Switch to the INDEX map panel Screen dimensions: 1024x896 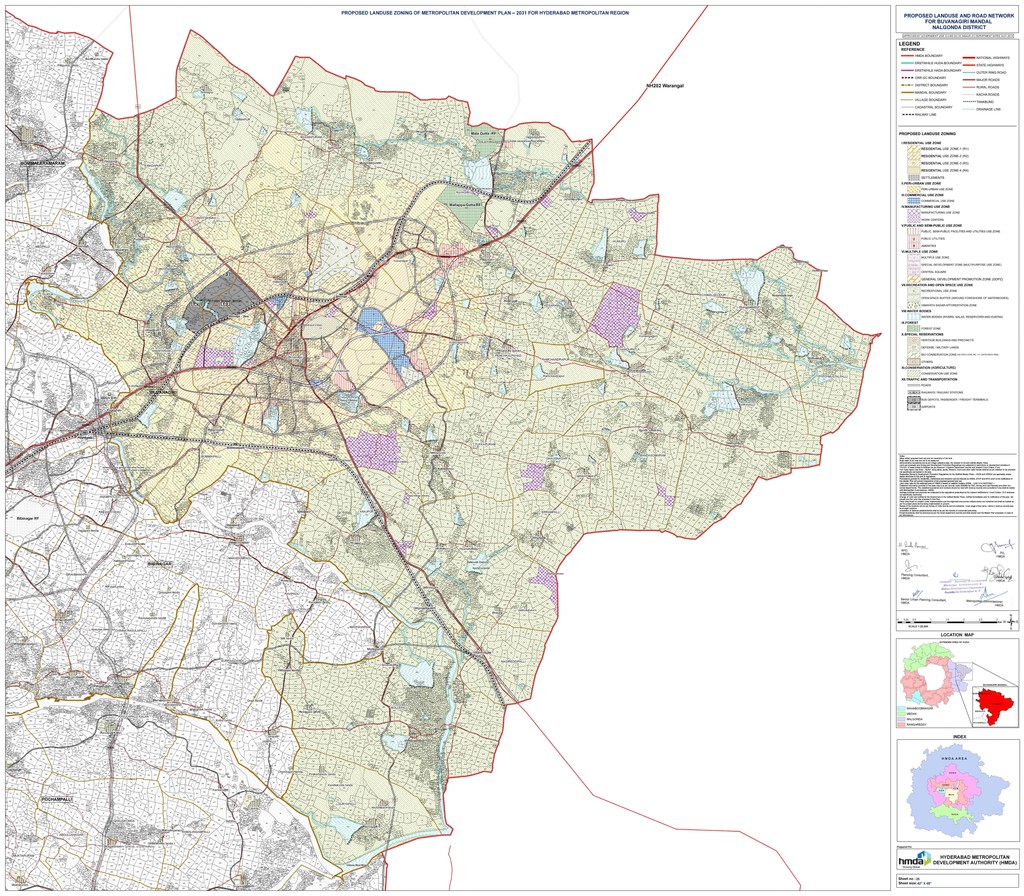coord(958,735)
